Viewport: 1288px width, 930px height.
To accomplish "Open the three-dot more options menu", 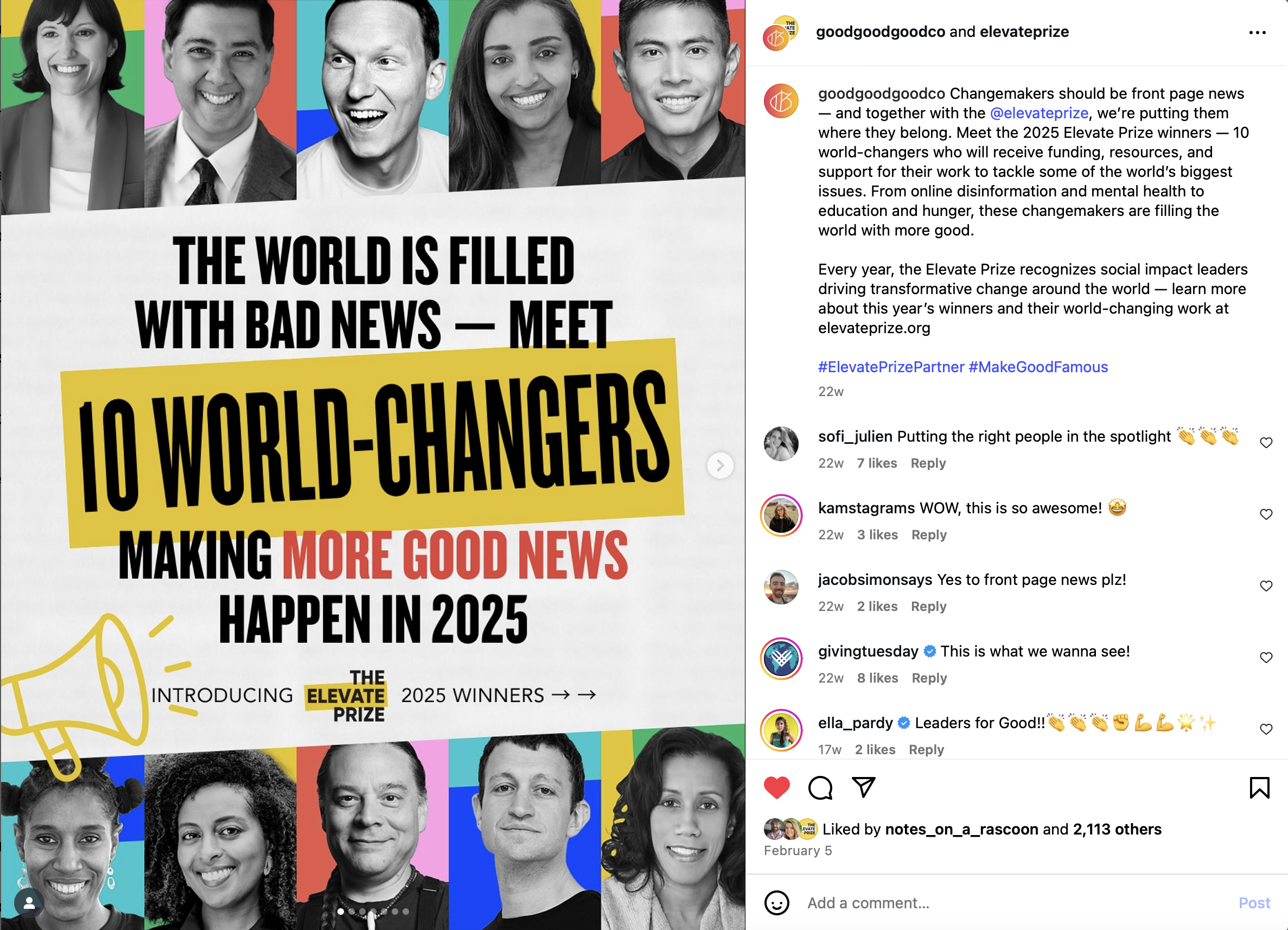I will pyautogui.click(x=1257, y=33).
